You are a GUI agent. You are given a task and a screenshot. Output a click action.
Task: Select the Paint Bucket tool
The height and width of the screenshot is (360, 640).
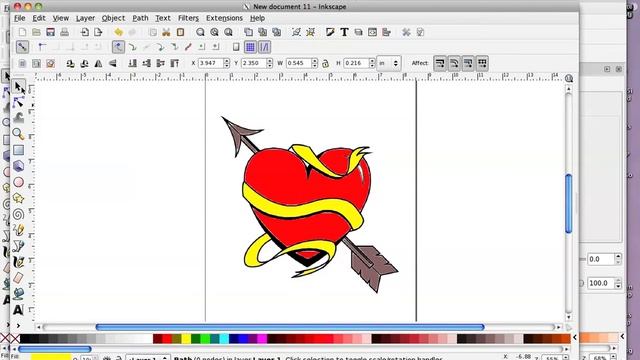(18, 293)
